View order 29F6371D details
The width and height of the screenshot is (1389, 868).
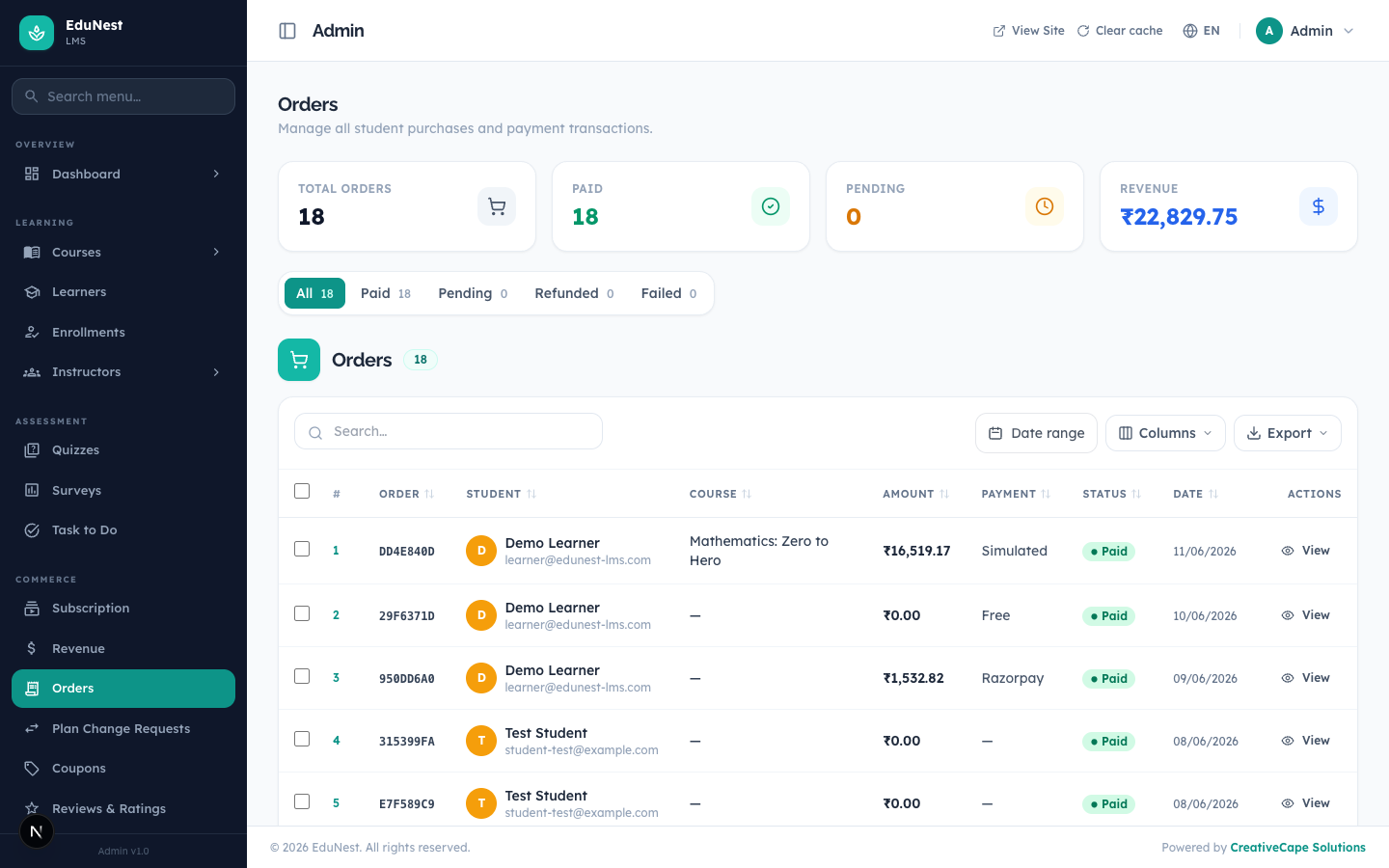click(x=1306, y=615)
